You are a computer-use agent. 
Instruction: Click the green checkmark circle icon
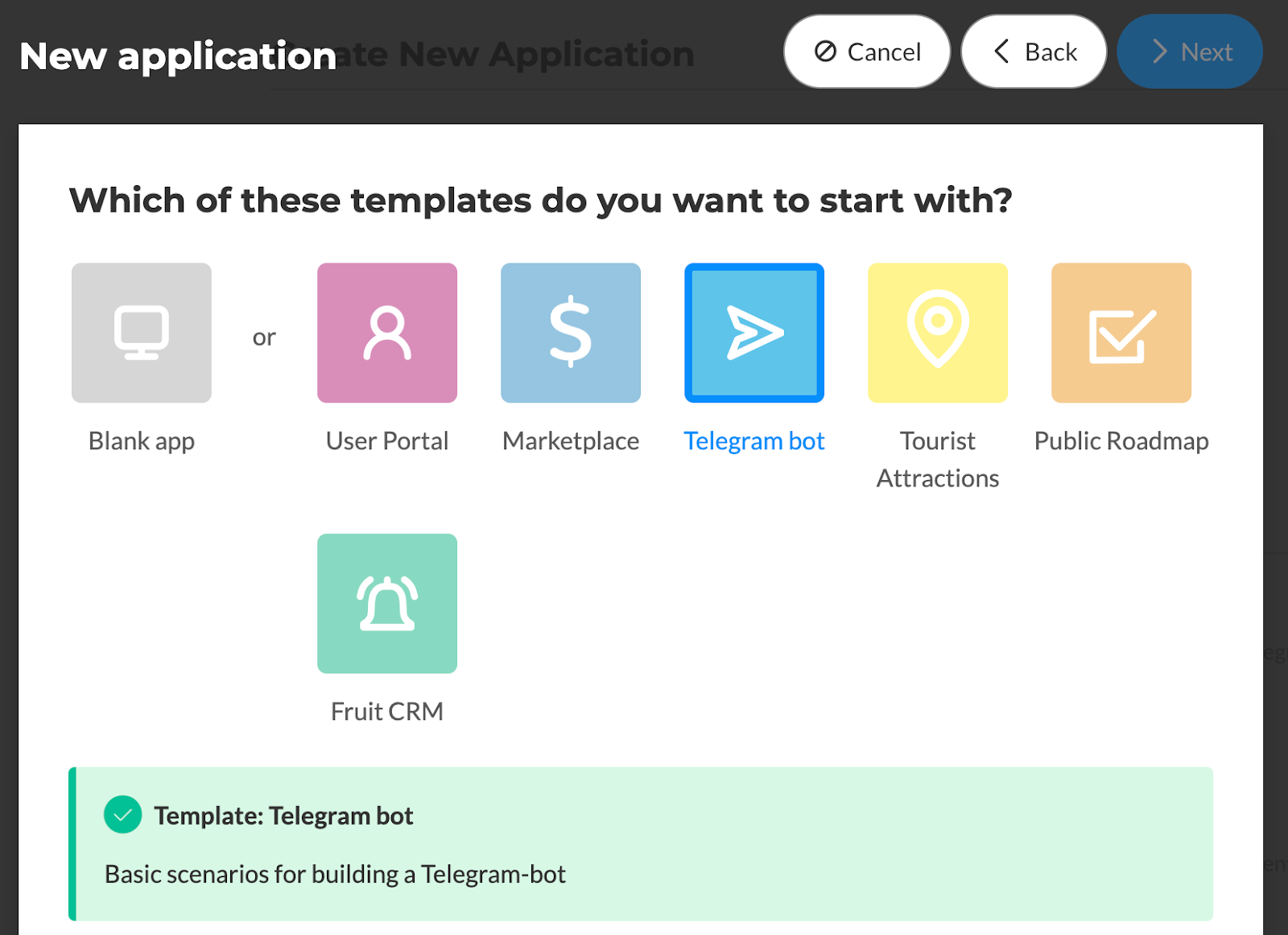tap(123, 815)
